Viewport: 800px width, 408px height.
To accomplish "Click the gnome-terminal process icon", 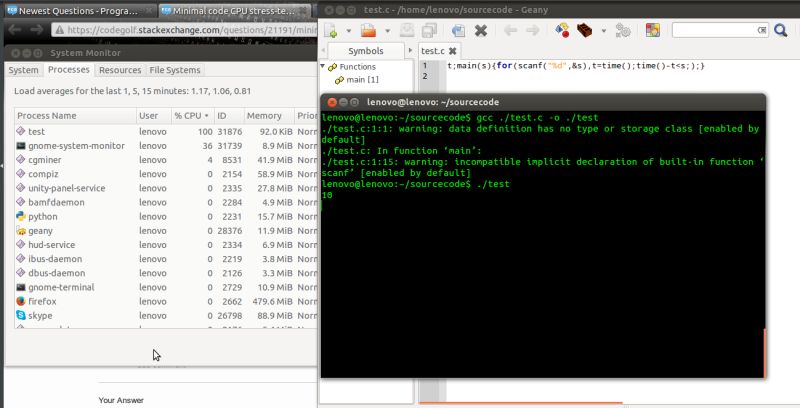I will tap(21, 287).
